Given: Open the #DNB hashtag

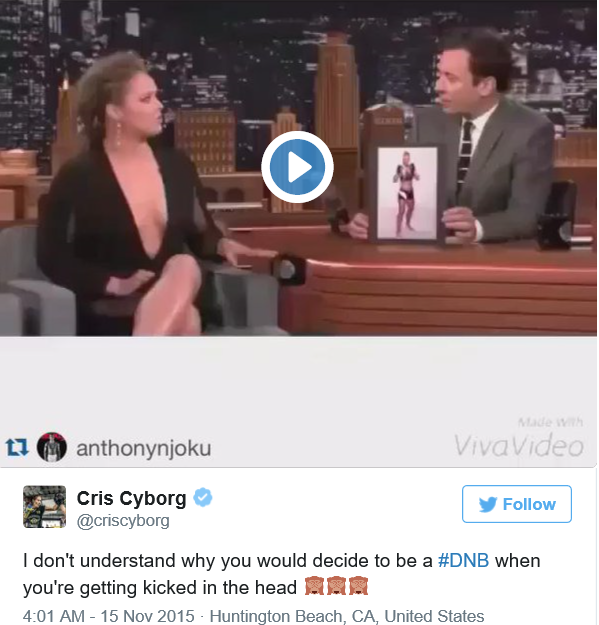Looking at the screenshot, I should (x=463, y=560).
